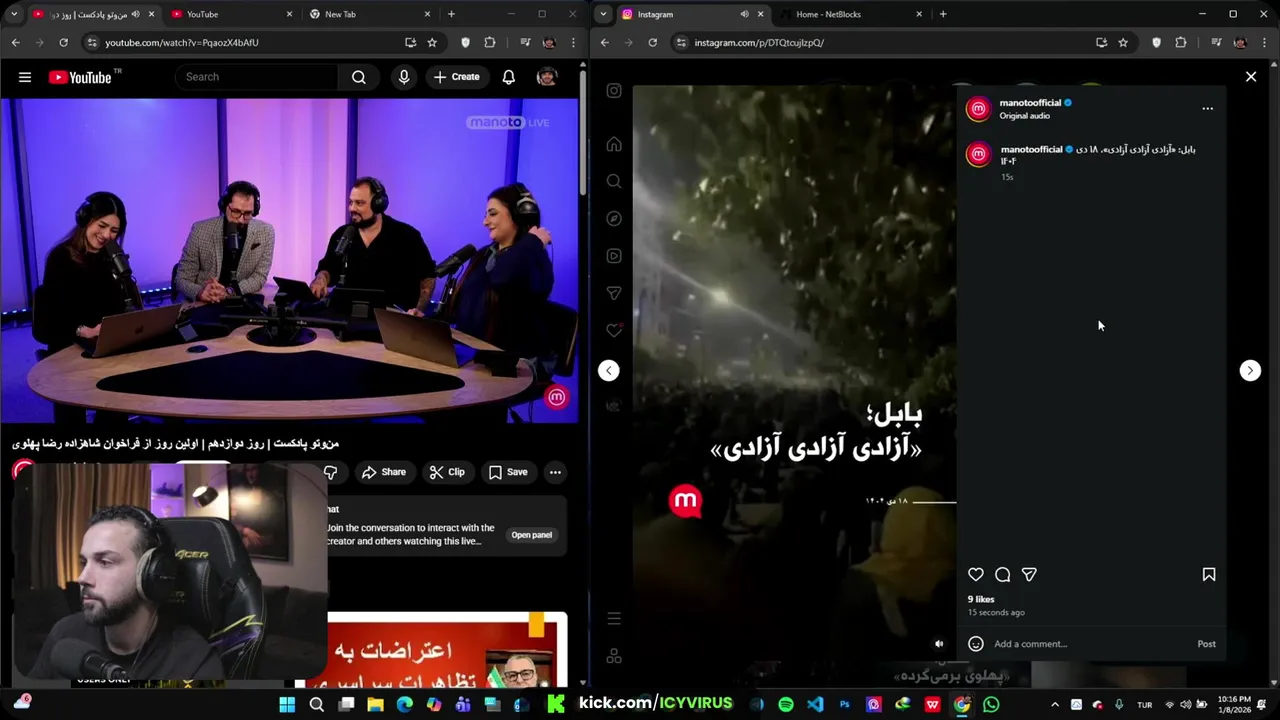
Task: Open the Instagram browser three-dot menu
Action: pyautogui.click(x=1264, y=43)
